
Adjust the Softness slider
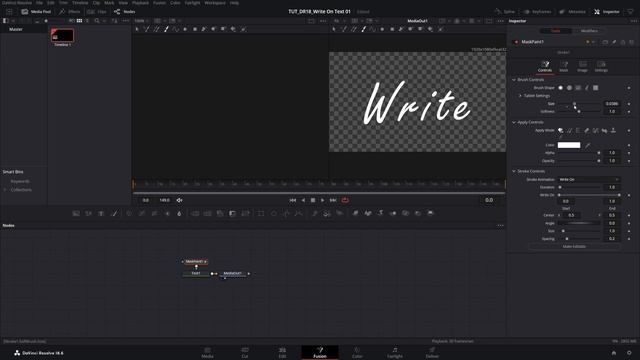point(580,111)
